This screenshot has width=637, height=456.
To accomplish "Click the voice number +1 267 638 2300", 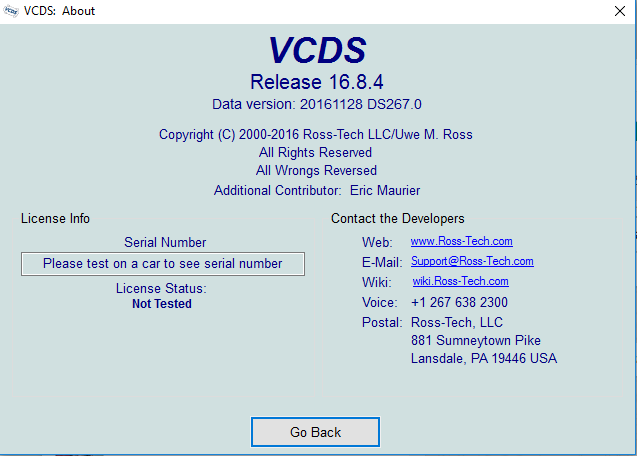I will [x=459, y=302].
